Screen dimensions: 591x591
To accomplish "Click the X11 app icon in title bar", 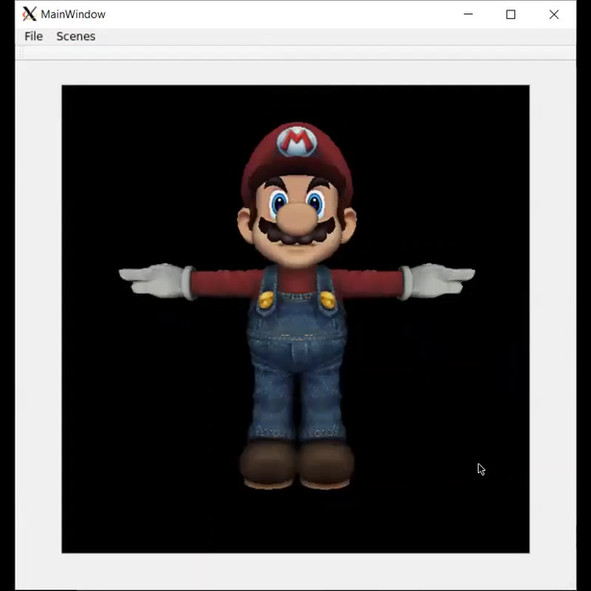I will click(29, 14).
